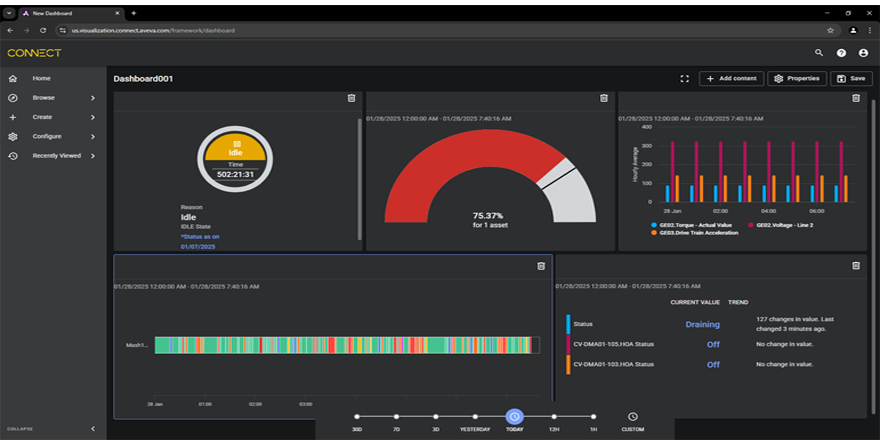The width and height of the screenshot is (880, 444).
Task: Save the dashboard
Action: [851, 78]
